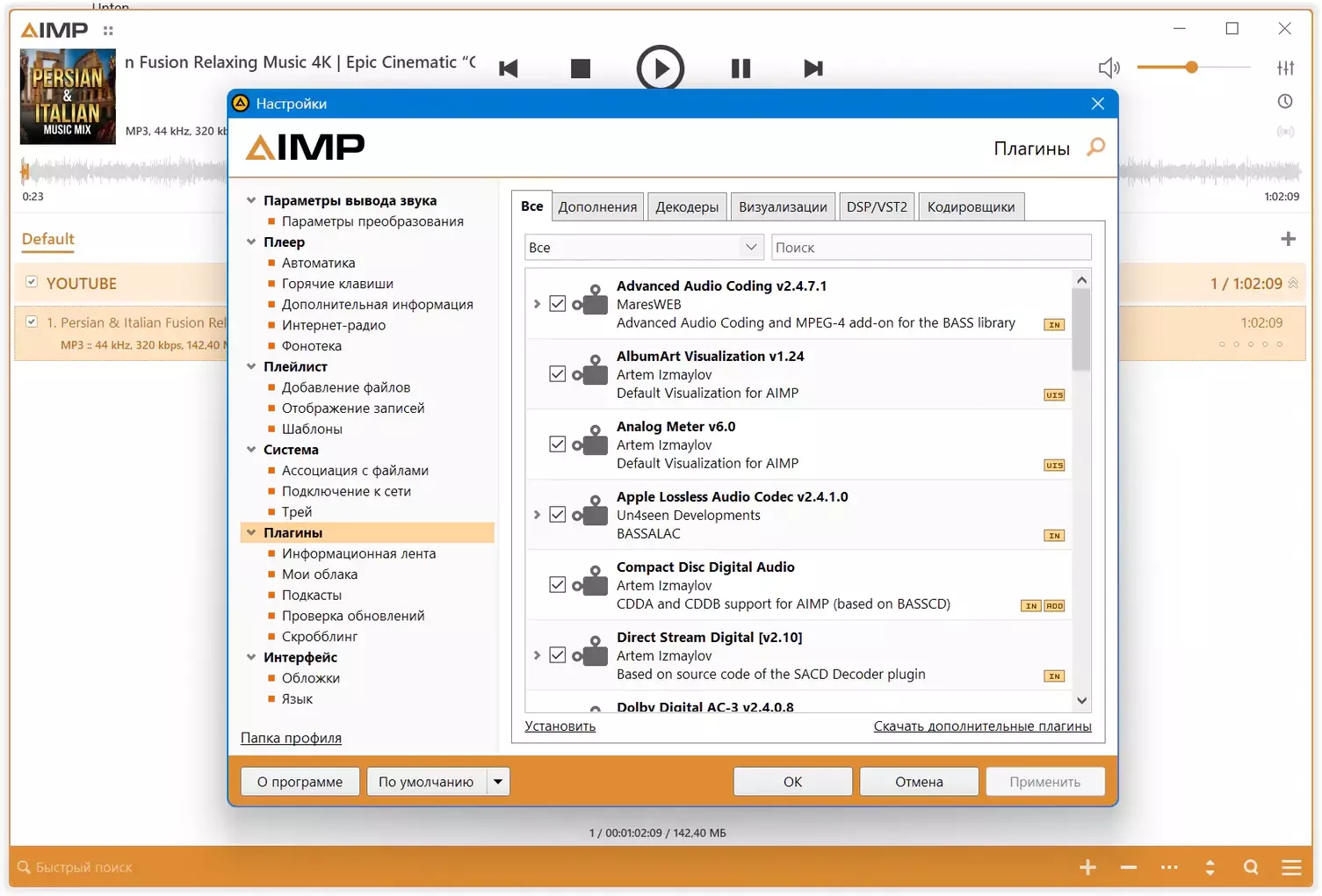Click the Установить link
This screenshot has width=1322, height=896.
click(560, 726)
